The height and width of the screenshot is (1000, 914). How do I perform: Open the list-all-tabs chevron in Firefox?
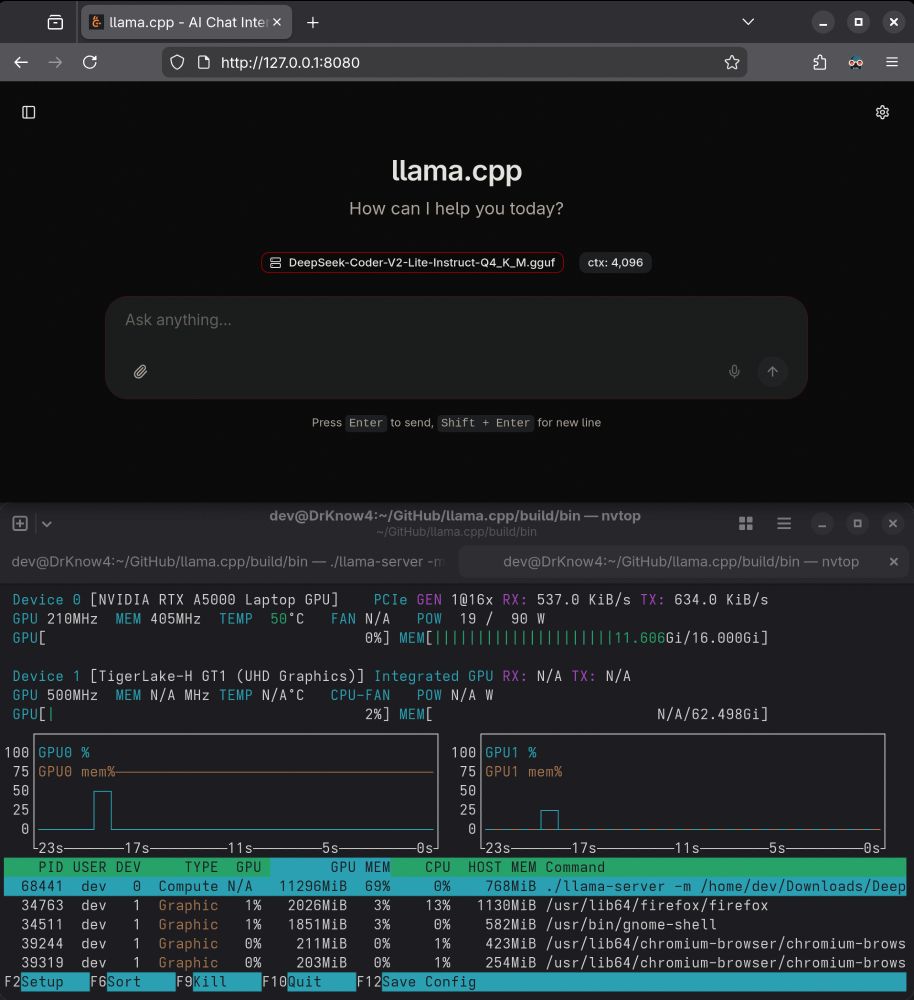[747, 21]
